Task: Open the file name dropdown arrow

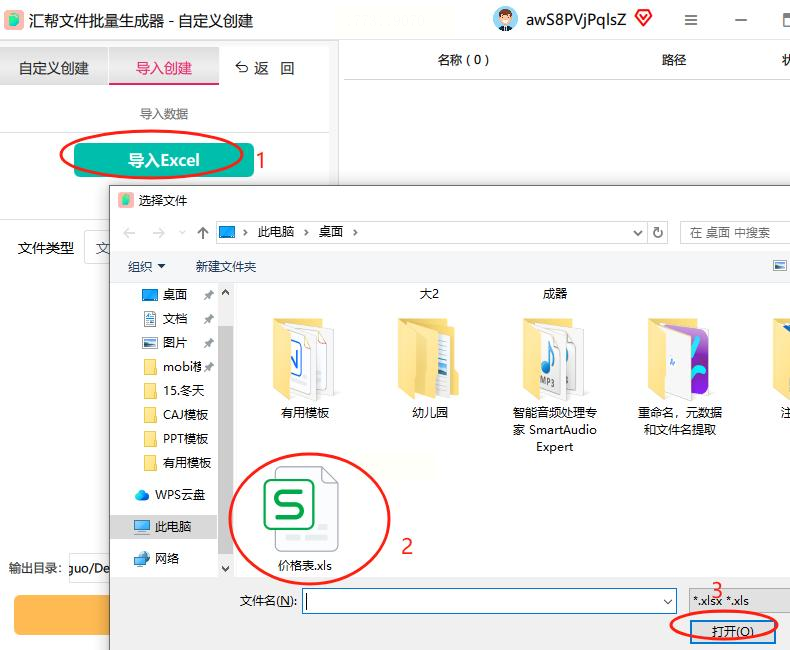Action: point(668,601)
